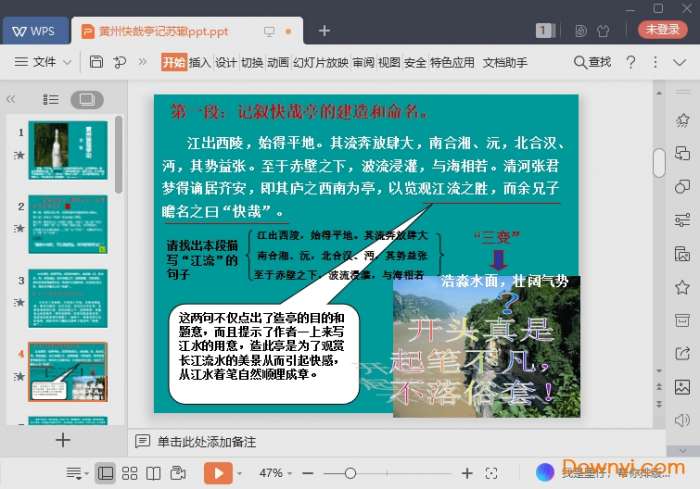Open the 安全 ribbon tab
Image resolution: width=700 pixels, height=489 pixels.
[415, 62]
